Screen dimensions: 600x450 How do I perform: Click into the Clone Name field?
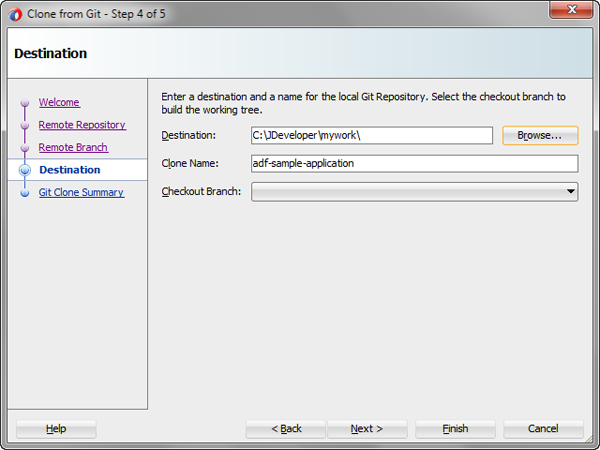coord(414,163)
